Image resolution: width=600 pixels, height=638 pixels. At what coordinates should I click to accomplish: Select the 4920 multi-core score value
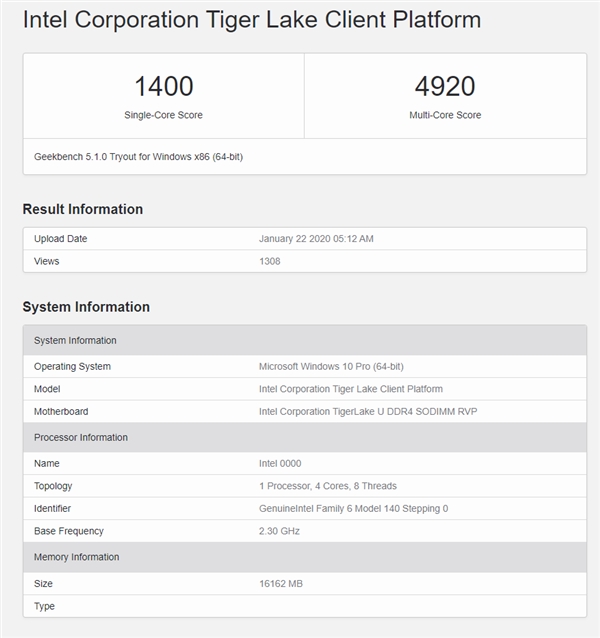445,86
